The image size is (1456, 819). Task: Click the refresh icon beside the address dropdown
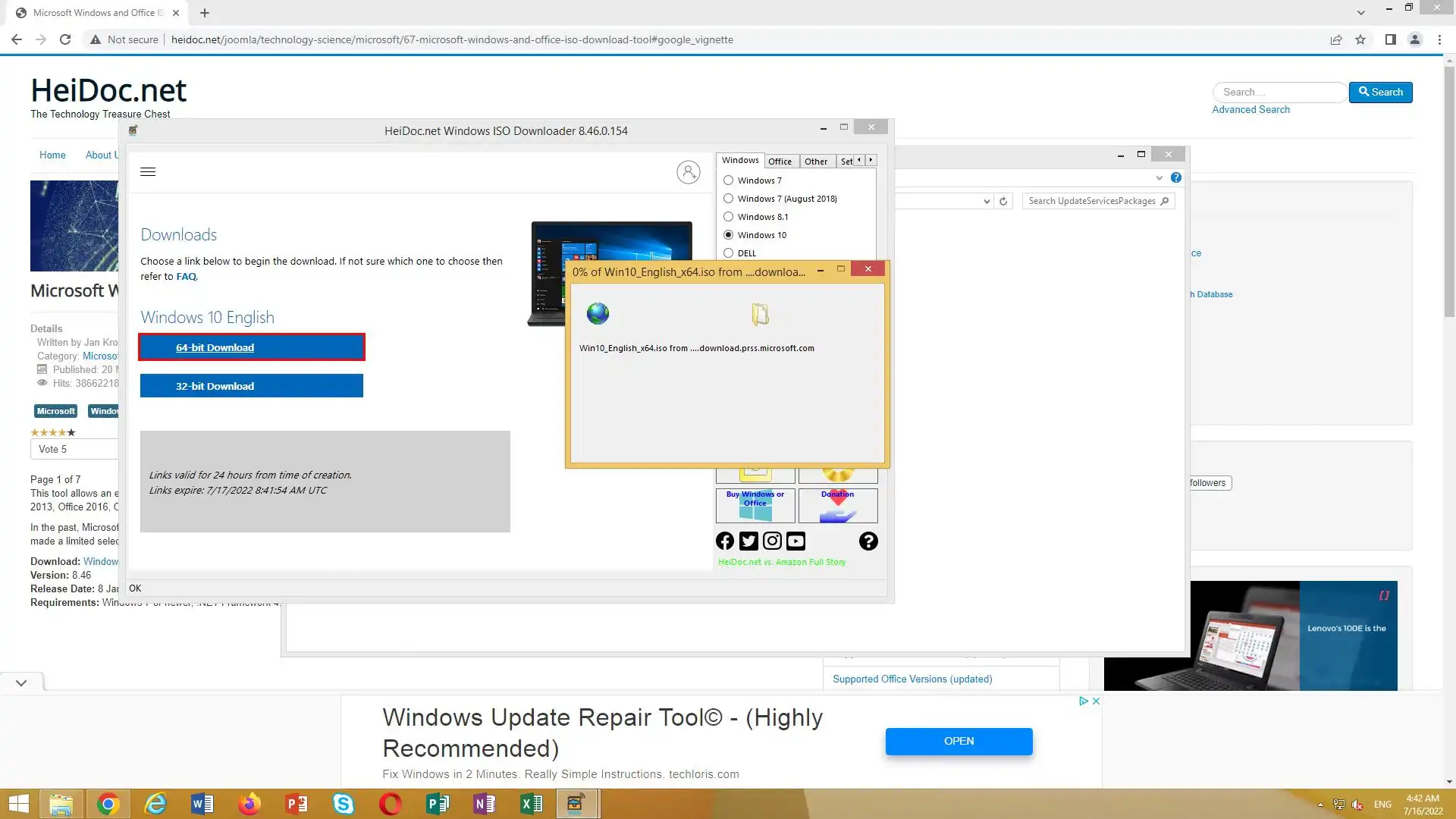click(1003, 201)
